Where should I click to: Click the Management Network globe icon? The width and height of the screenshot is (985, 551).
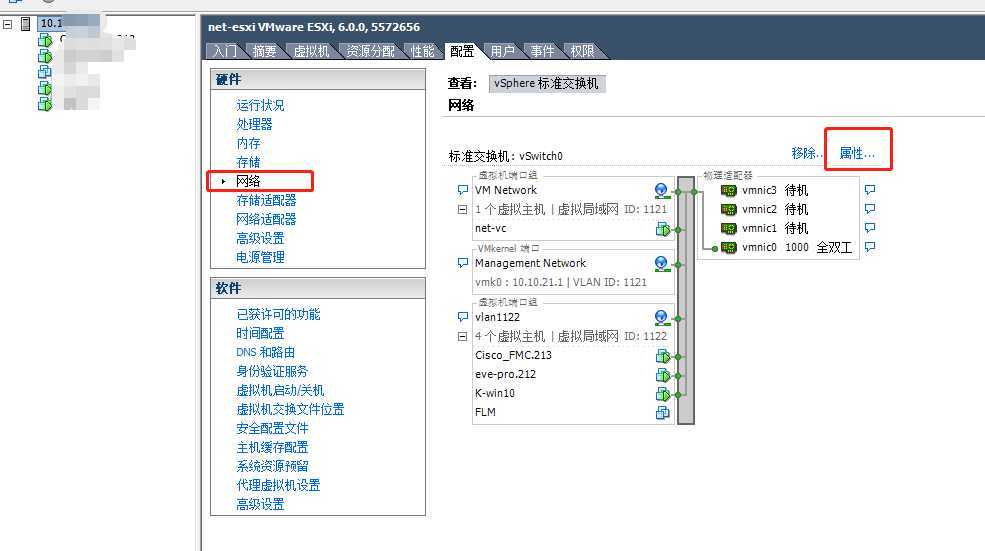661,263
